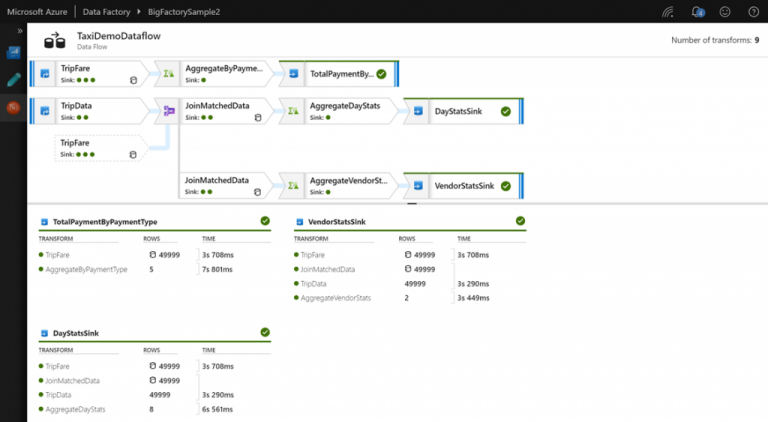The height and width of the screenshot is (422, 768).
Task: Click AggregateVendorStats row in VendorStatsSink panel
Action: pyautogui.click(x=410, y=298)
